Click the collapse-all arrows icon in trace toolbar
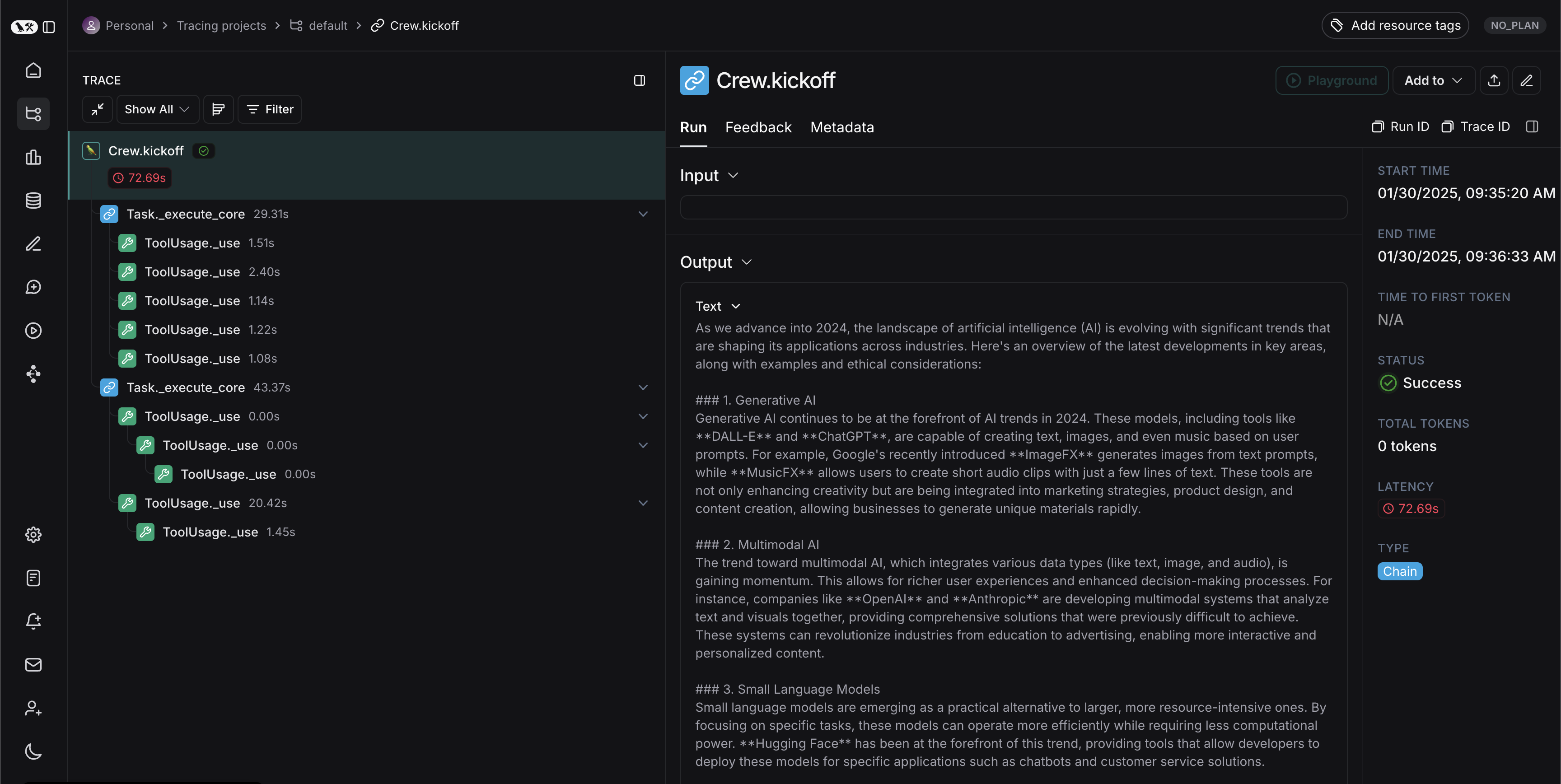The image size is (1561, 784). [98, 109]
